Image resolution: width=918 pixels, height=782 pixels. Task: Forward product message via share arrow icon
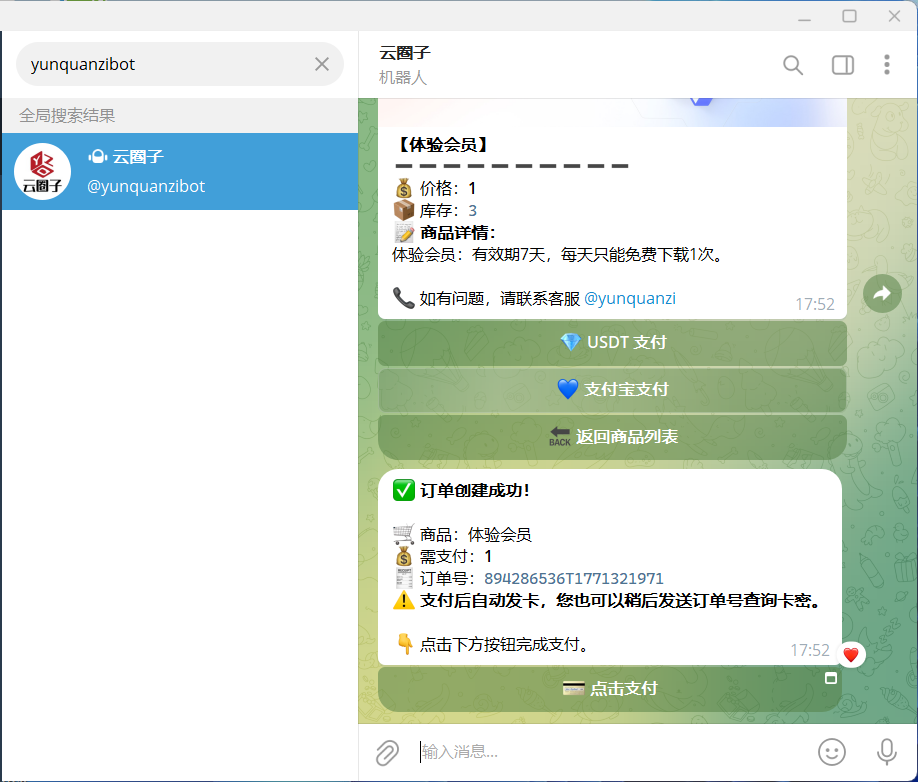pos(881,293)
